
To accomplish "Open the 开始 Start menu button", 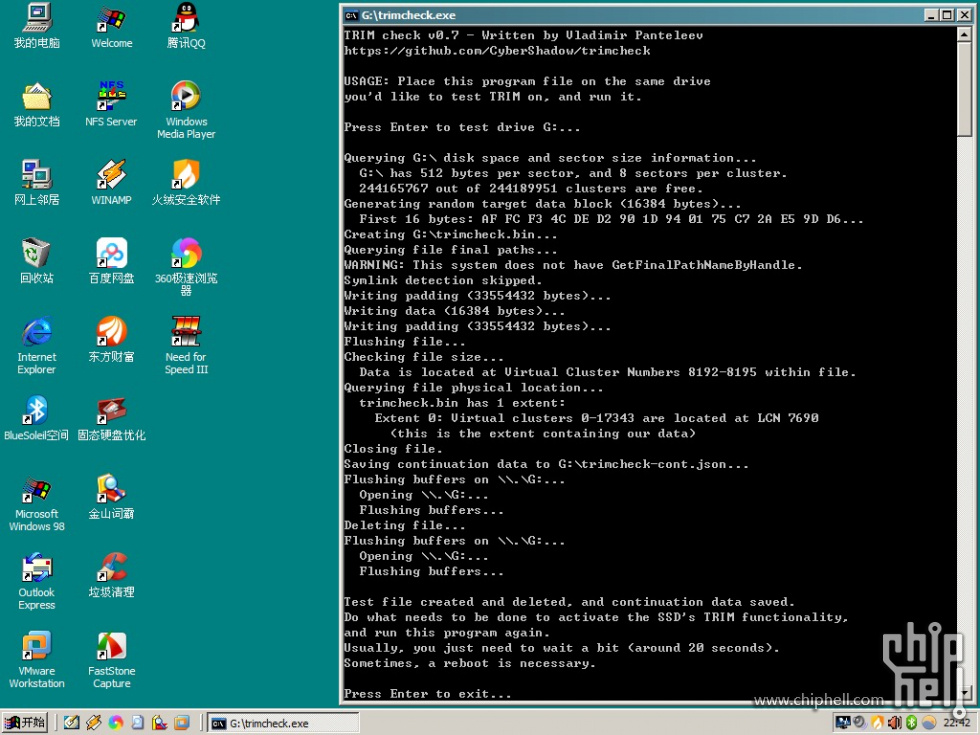I will (25, 722).
